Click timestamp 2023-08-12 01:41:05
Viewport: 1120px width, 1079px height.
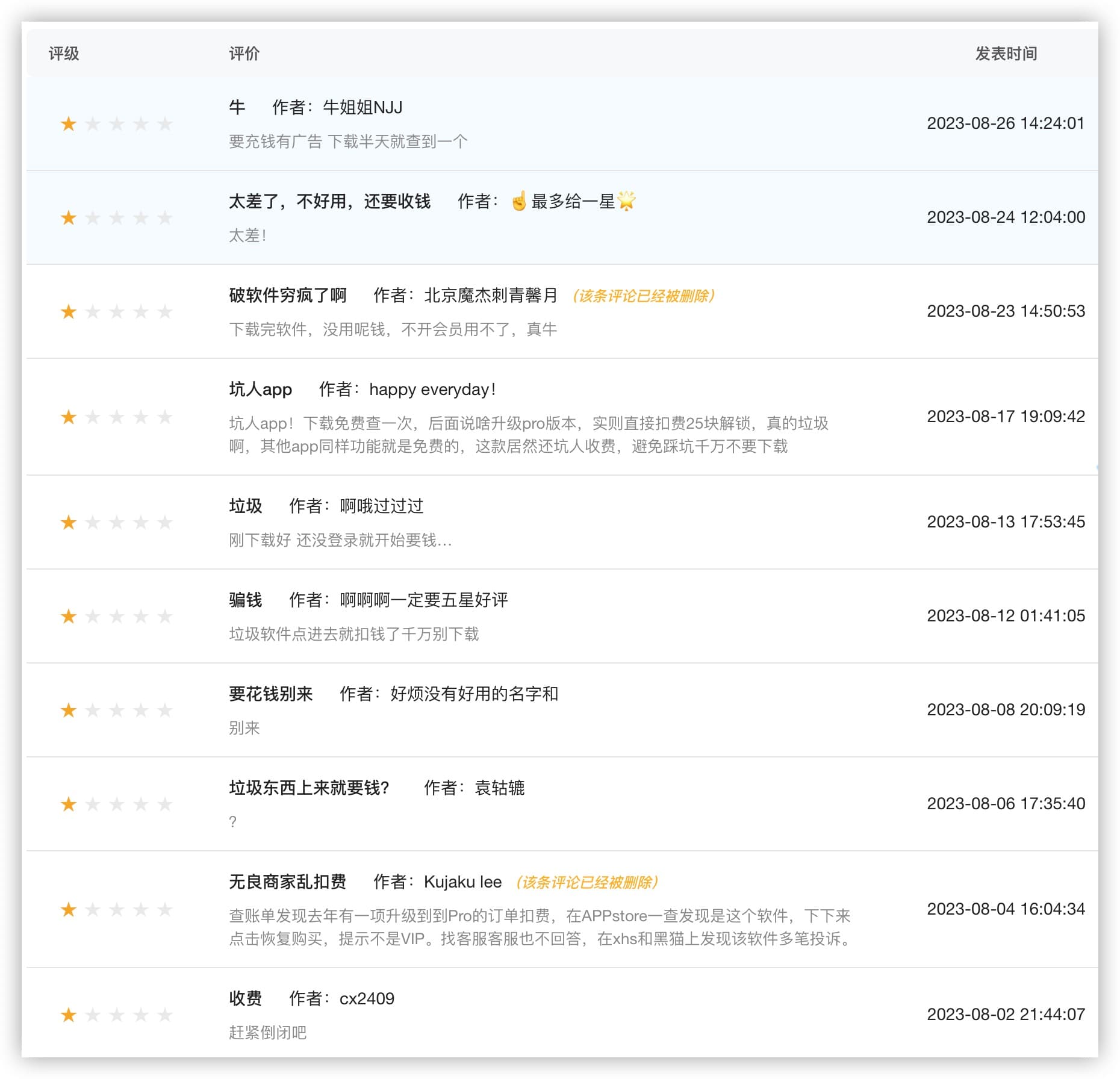1006,616
